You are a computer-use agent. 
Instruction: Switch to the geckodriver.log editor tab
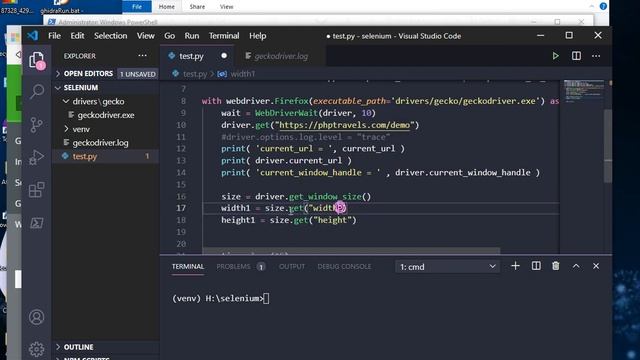click(x=281, y=56)
